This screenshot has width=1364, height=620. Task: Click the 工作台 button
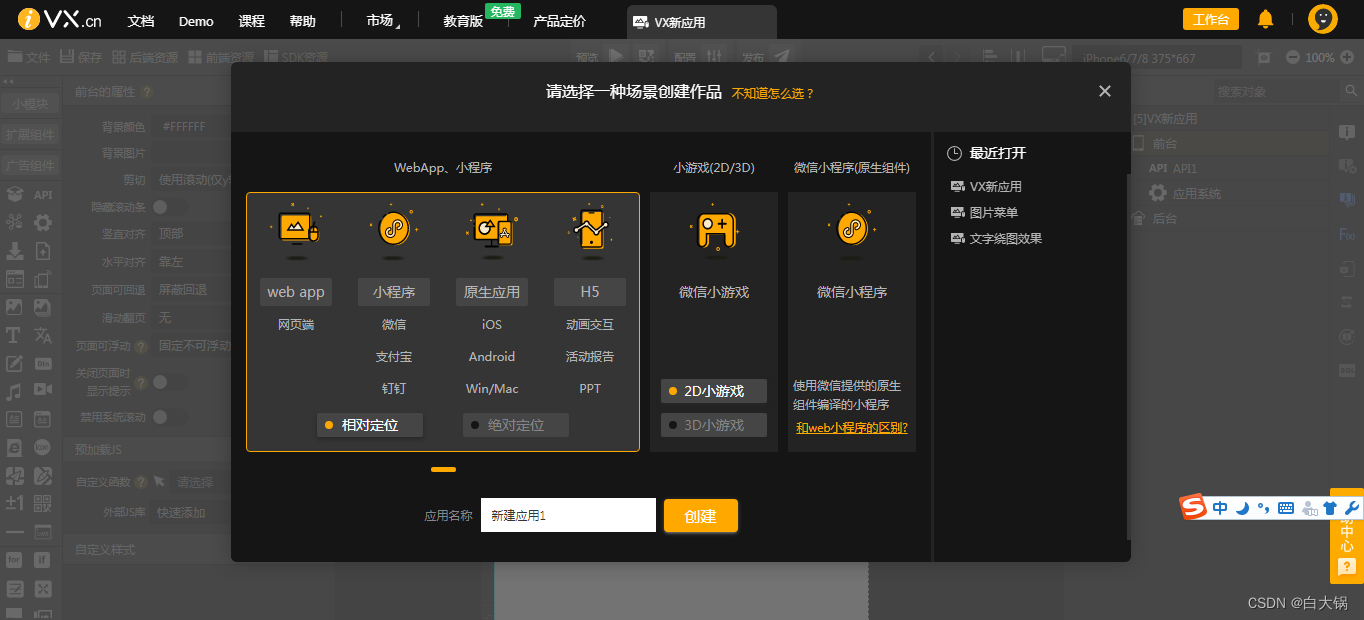click(x=1211, y=19)
